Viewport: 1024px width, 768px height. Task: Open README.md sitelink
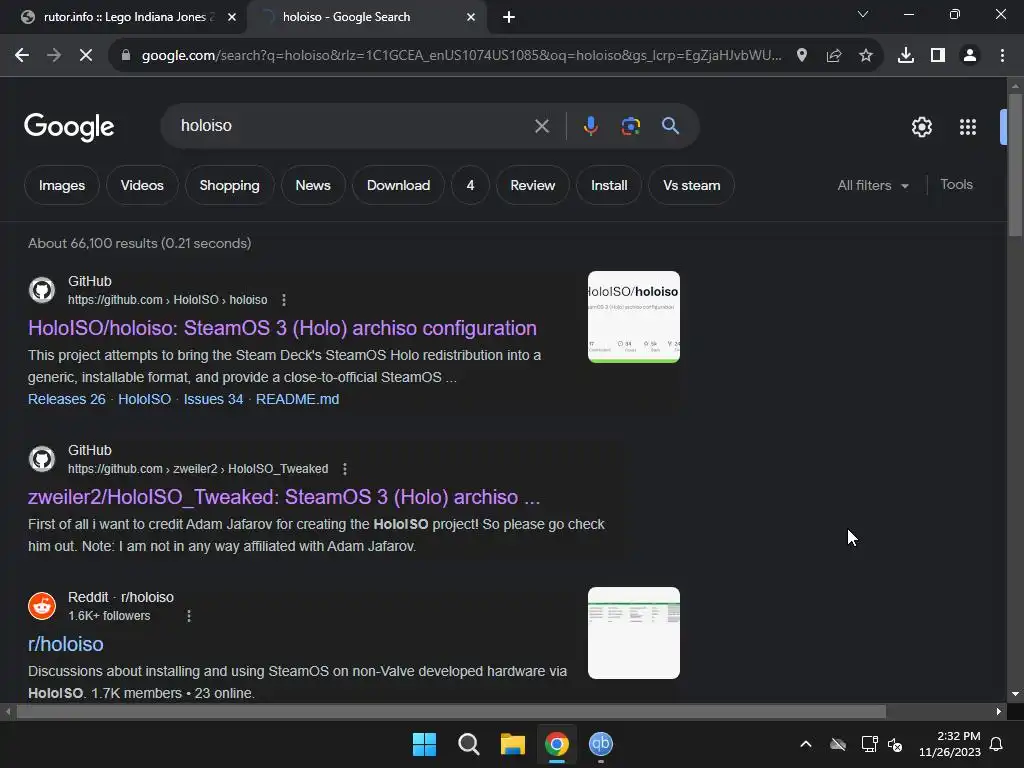(297, 399)
